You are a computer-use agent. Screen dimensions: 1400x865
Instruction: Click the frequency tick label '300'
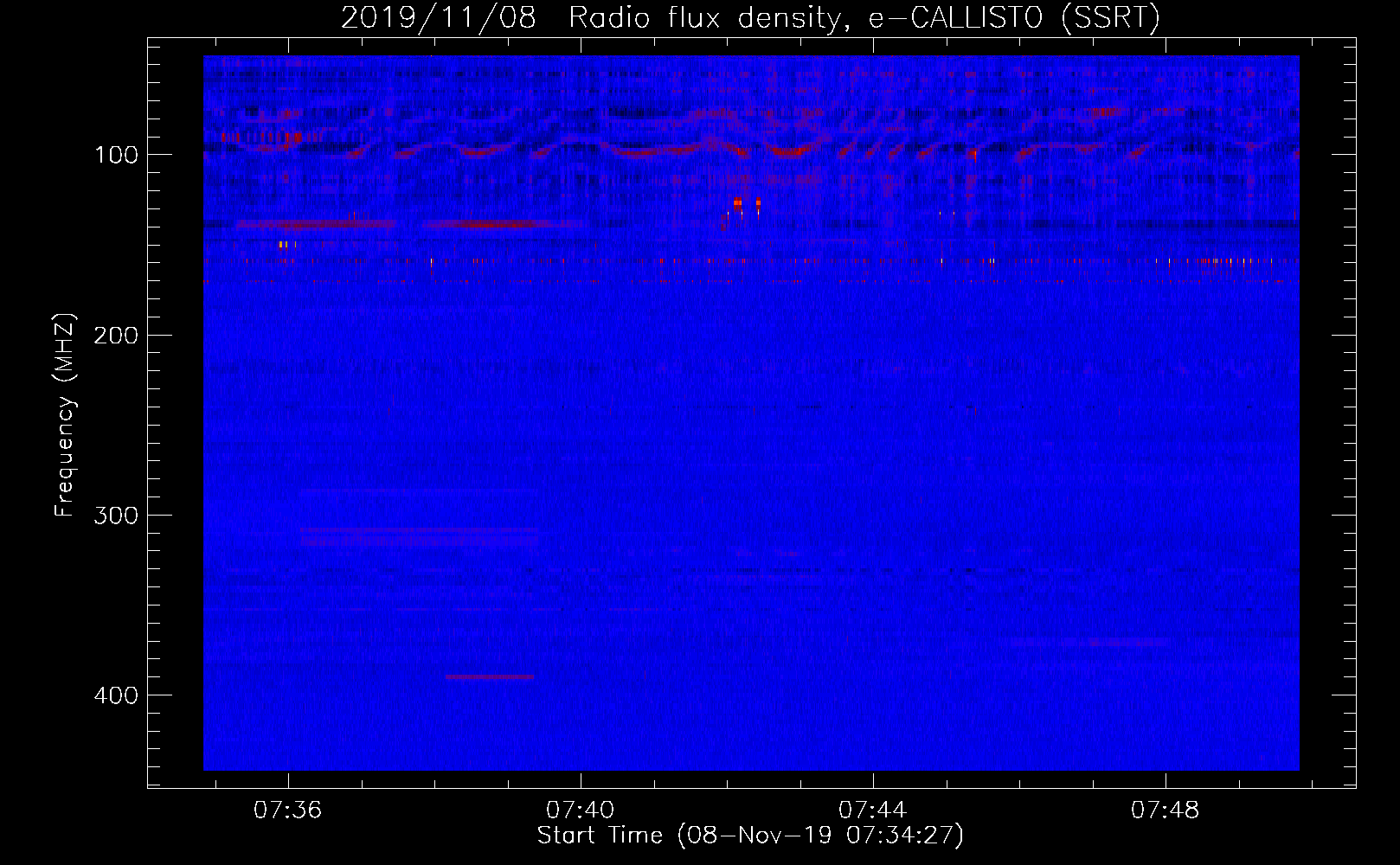click(x=117, y=516)
